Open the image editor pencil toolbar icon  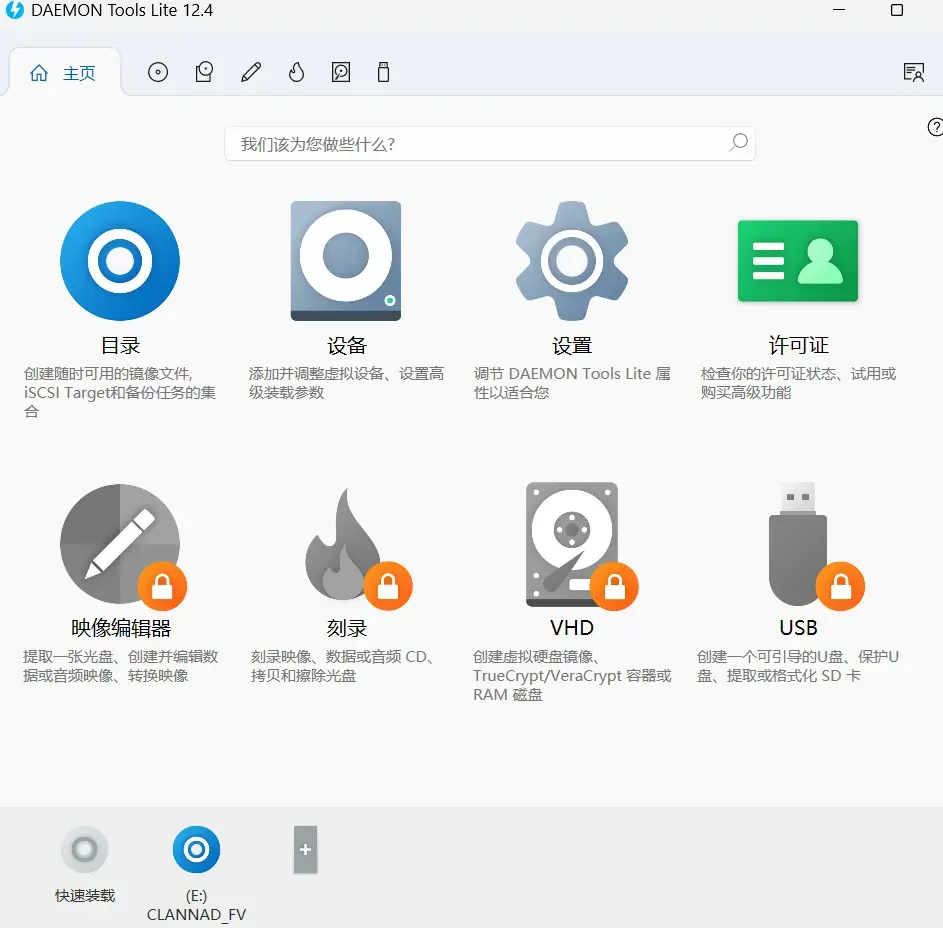(251, 73)
